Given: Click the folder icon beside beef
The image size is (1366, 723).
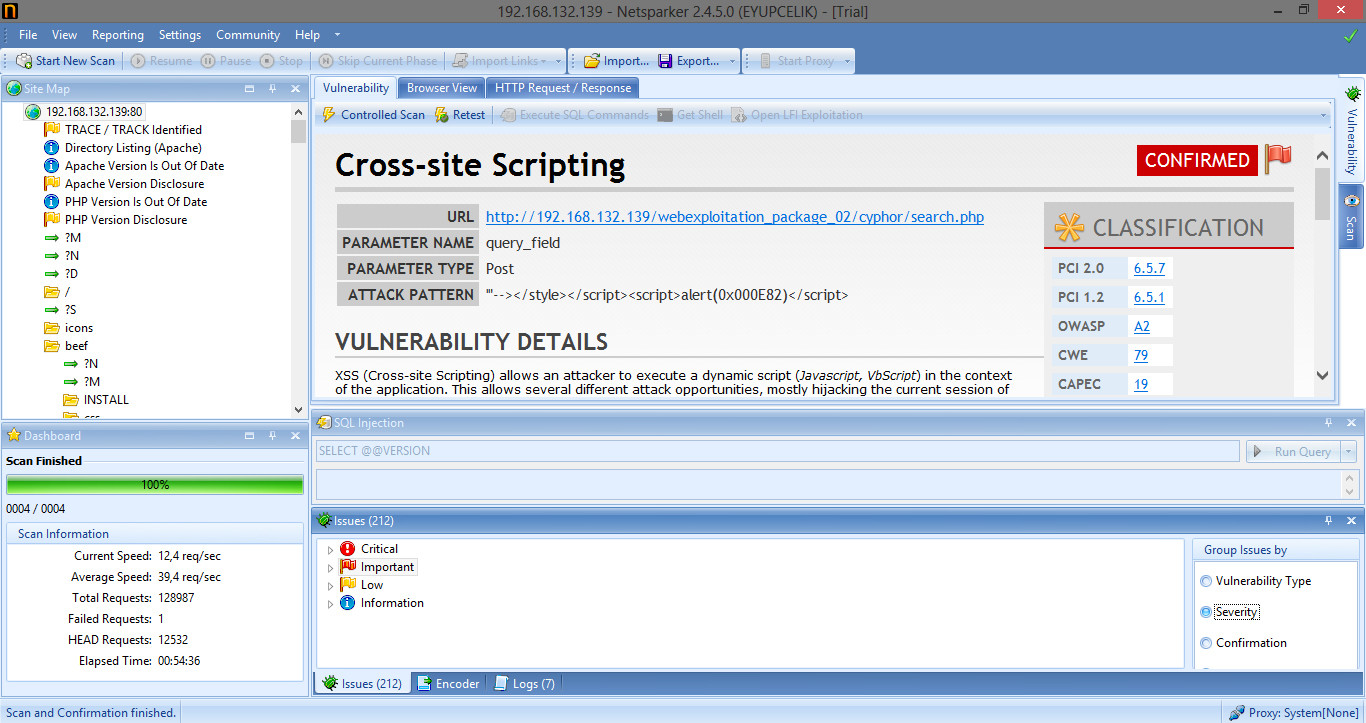Looking at the screenshot, I should (52, 346).
